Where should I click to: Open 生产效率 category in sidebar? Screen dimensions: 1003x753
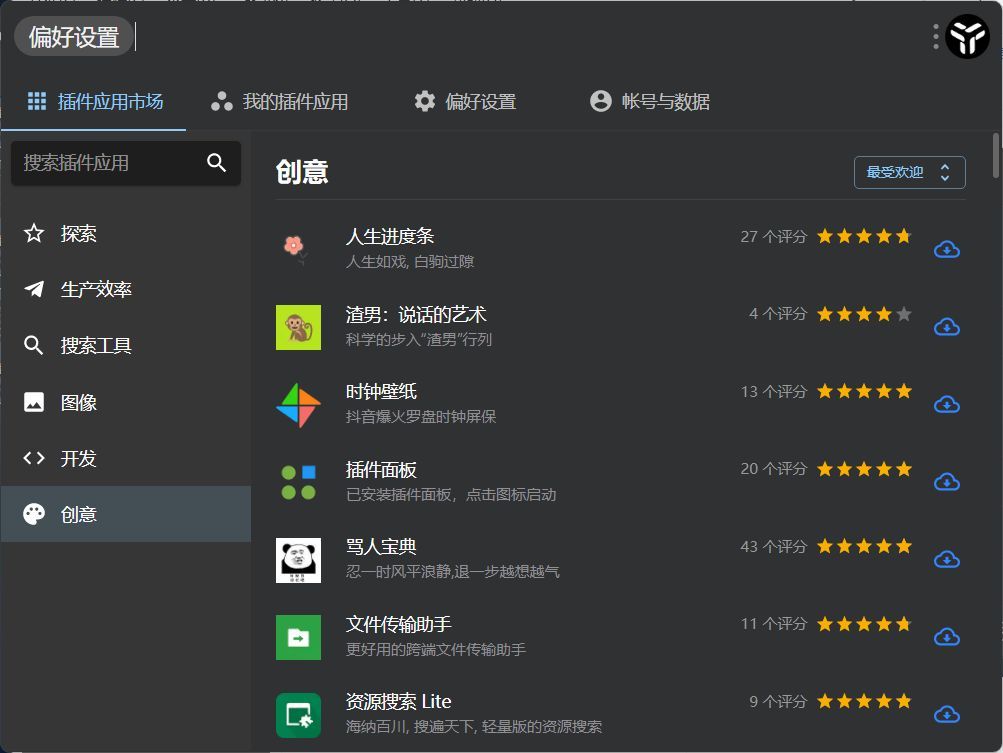coord(125,289)
